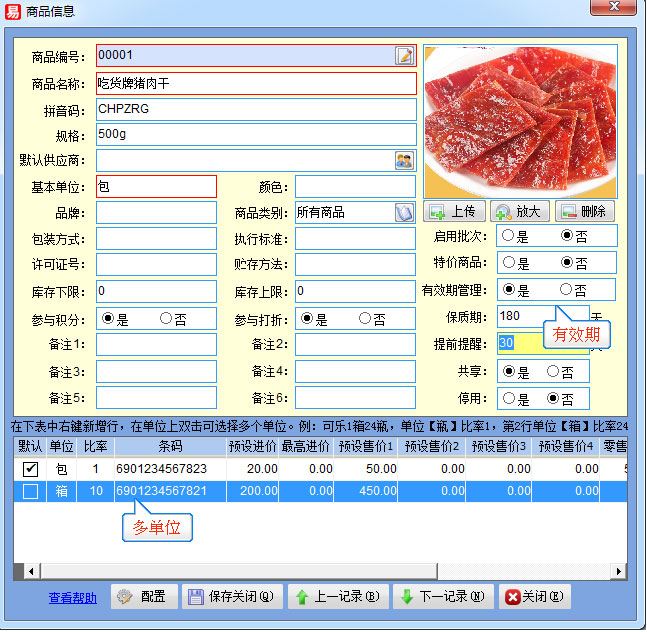
Task: Check the default checkbox for 箱 row
Action: pos(31,491)
